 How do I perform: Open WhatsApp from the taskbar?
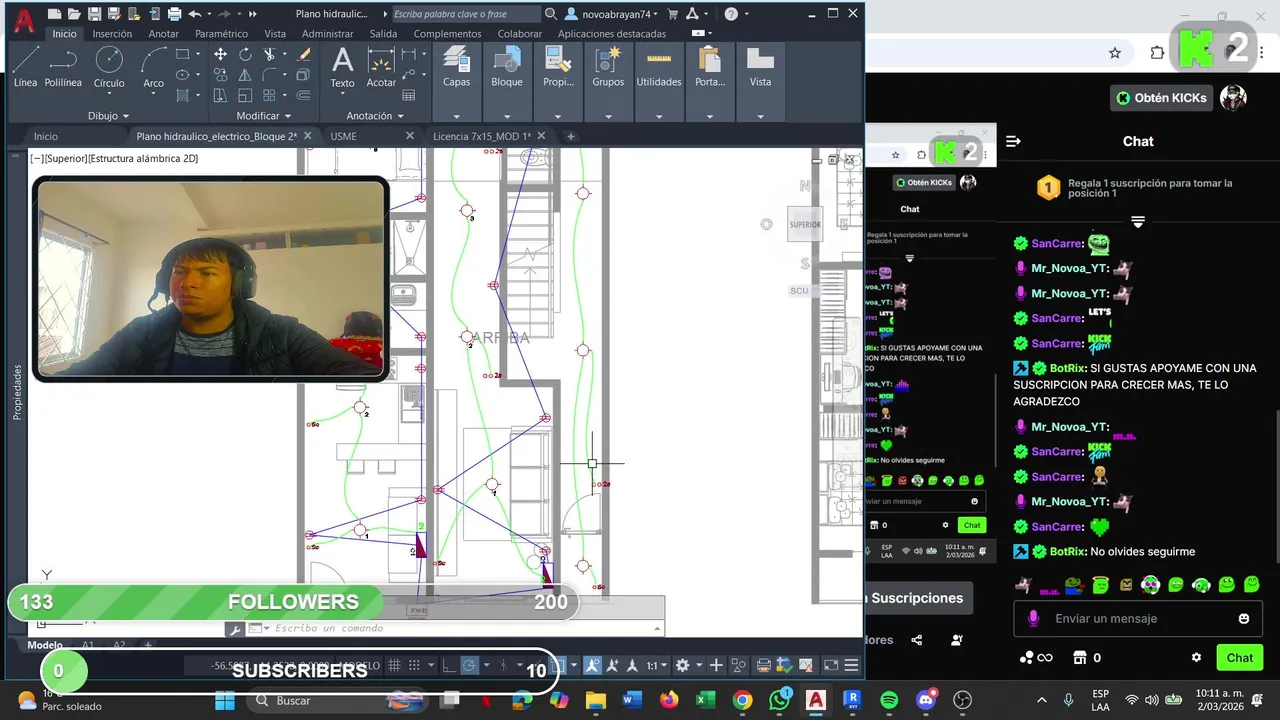pyautogui.click(x=779, y=701)
